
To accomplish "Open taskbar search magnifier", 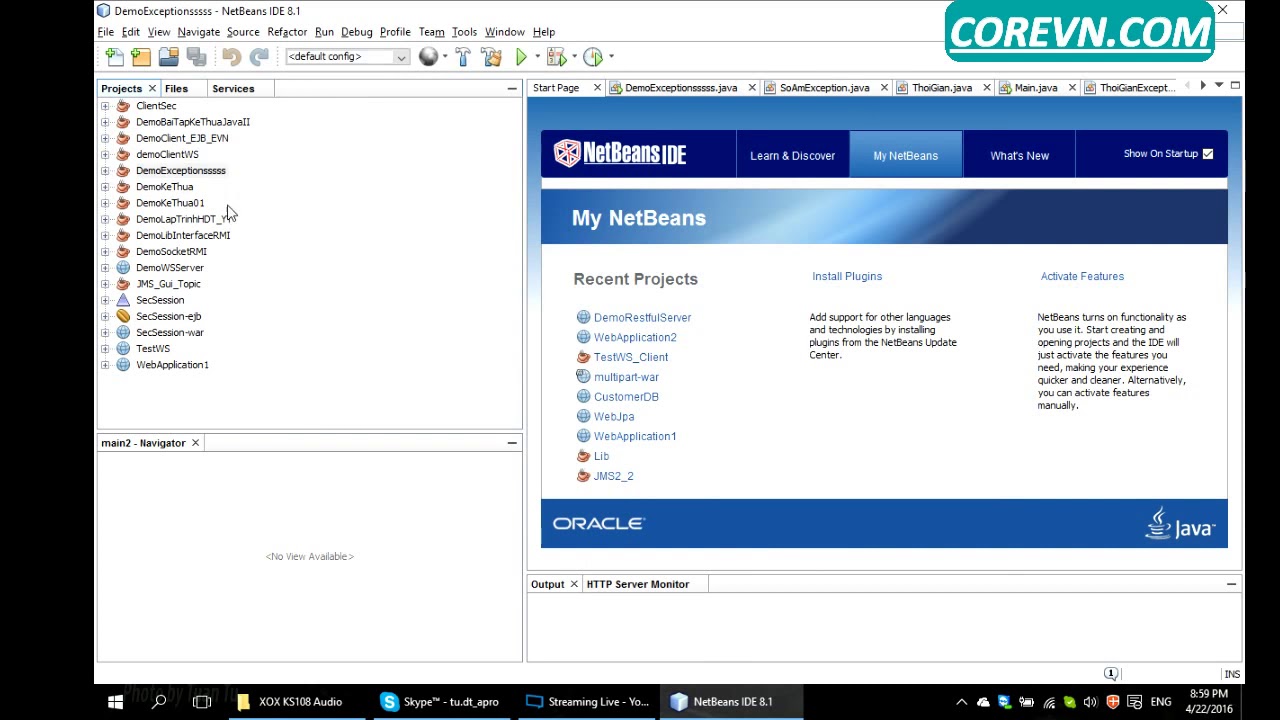I will (159, 702).
